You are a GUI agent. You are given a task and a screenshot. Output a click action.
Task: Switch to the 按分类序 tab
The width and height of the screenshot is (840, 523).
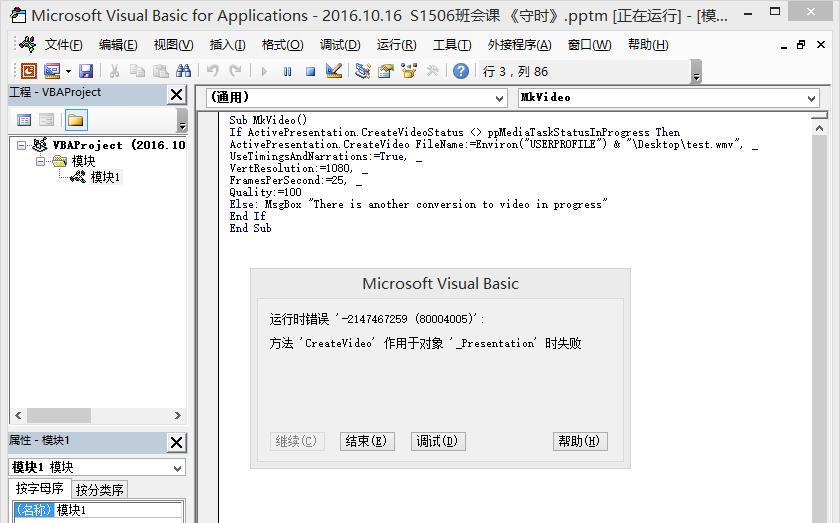100,489
